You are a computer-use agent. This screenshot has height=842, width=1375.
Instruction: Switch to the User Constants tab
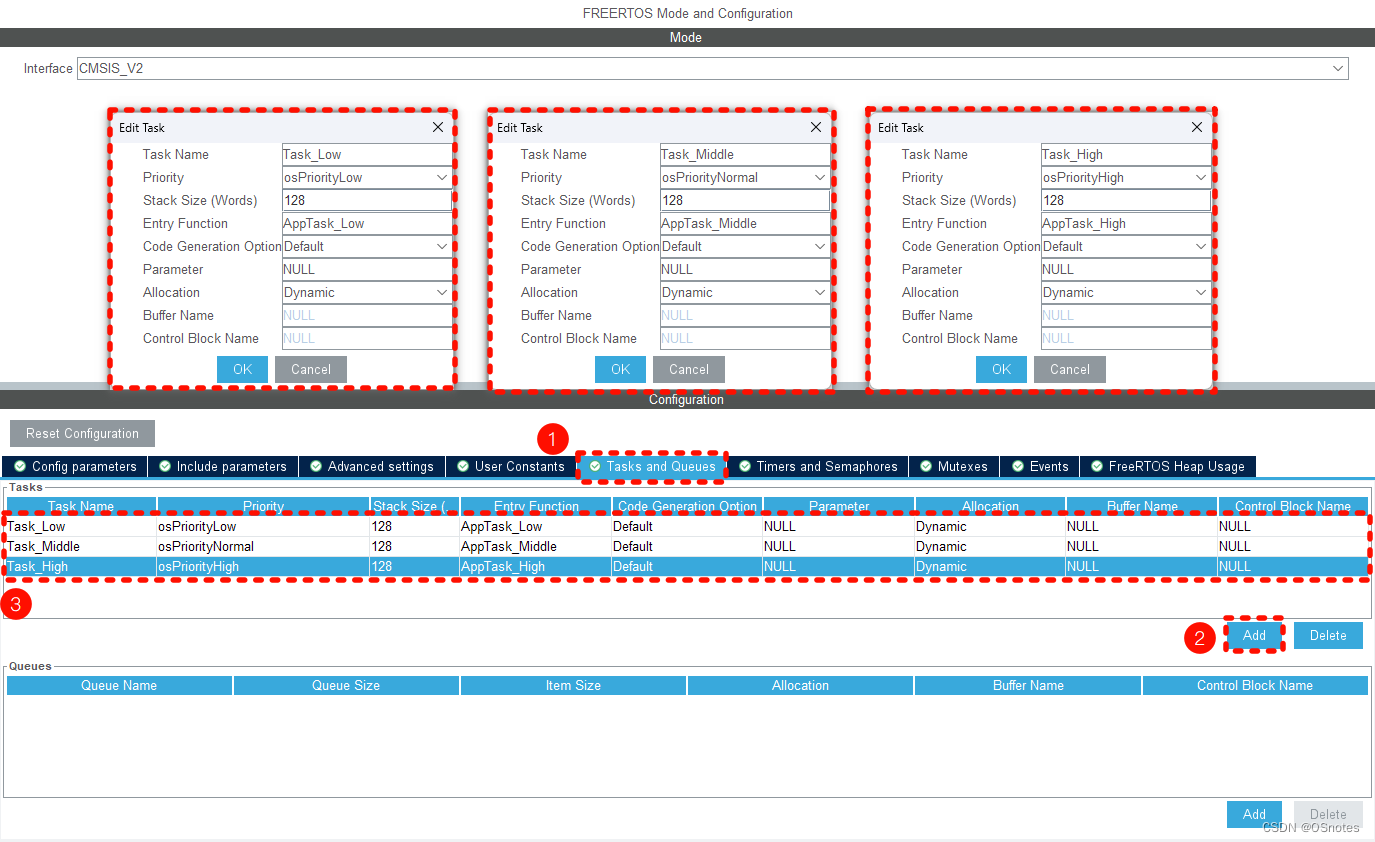click(x=511, y=466)
